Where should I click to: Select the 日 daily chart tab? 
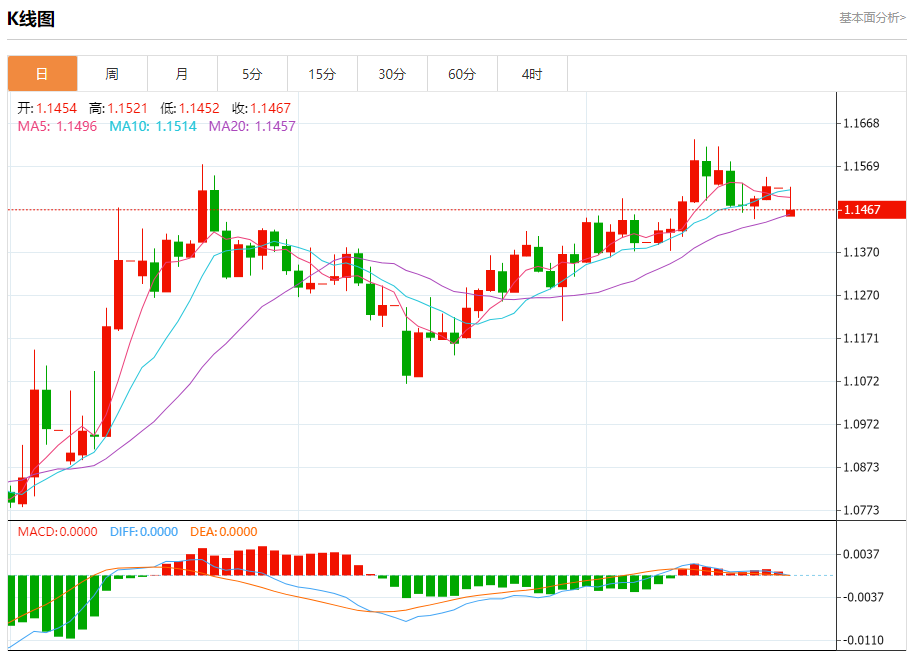pos(42,74)
